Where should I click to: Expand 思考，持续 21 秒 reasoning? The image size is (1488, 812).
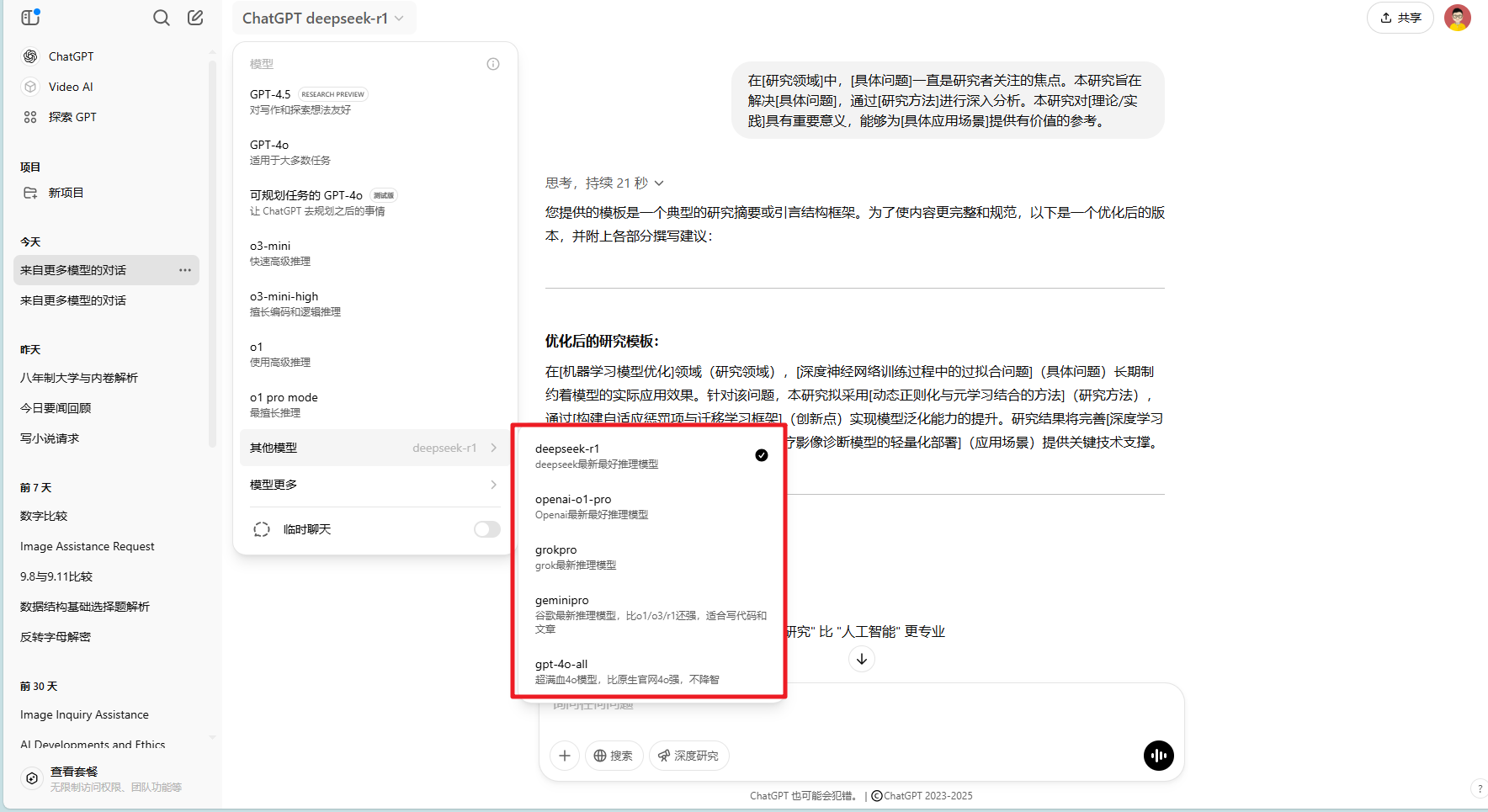click(x=604, y=183)
